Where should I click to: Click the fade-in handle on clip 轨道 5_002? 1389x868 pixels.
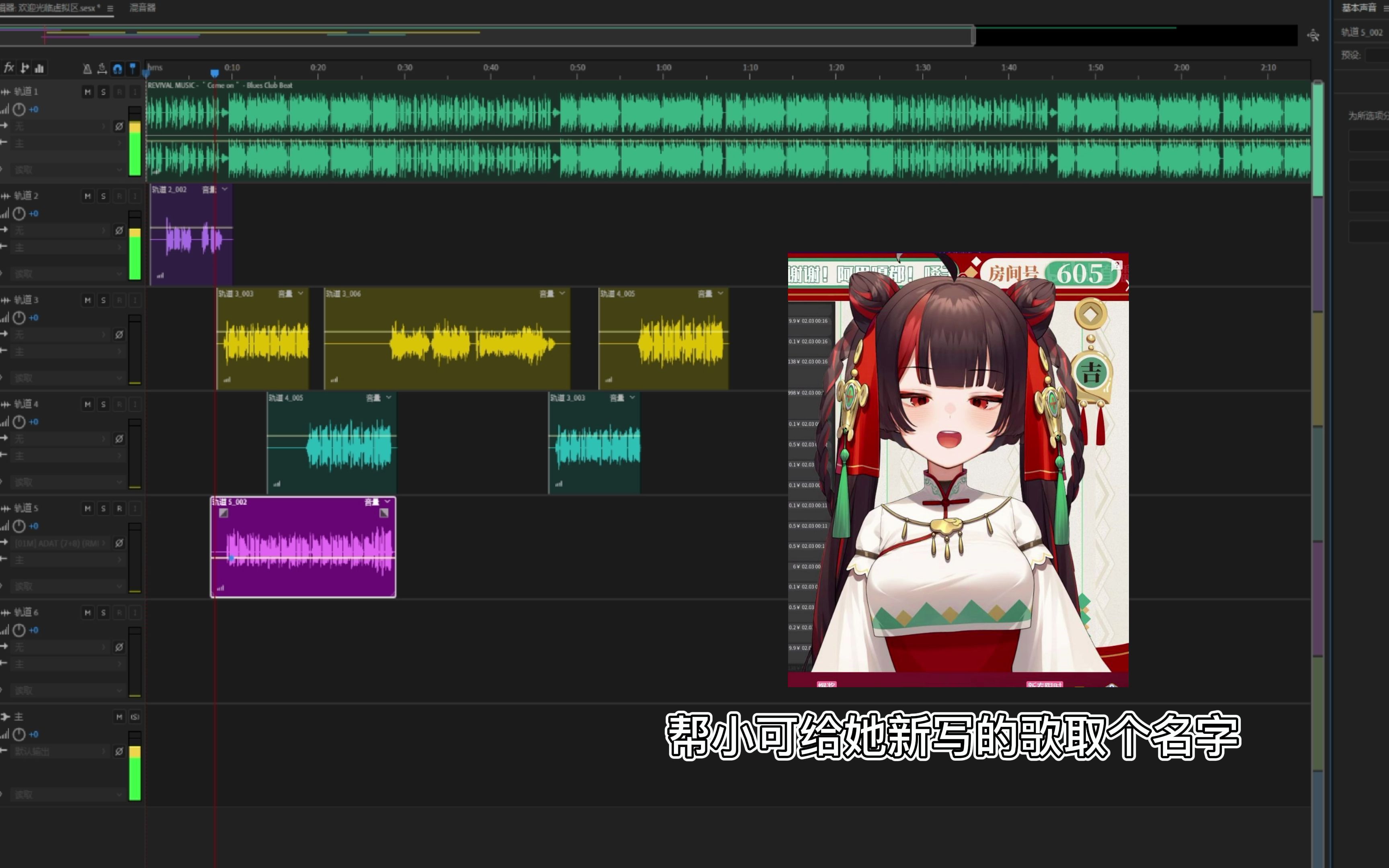224,513
